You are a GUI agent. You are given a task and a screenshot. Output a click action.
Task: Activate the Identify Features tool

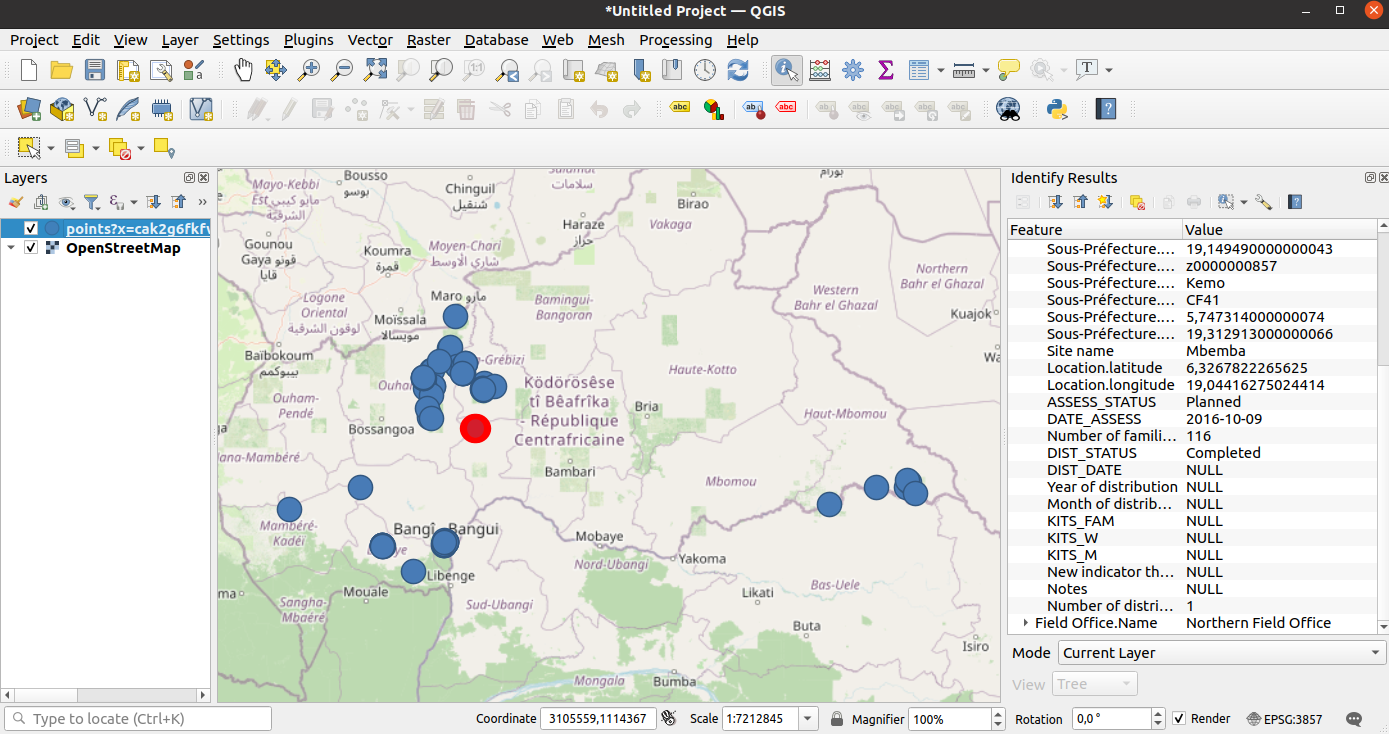[786, 70]
